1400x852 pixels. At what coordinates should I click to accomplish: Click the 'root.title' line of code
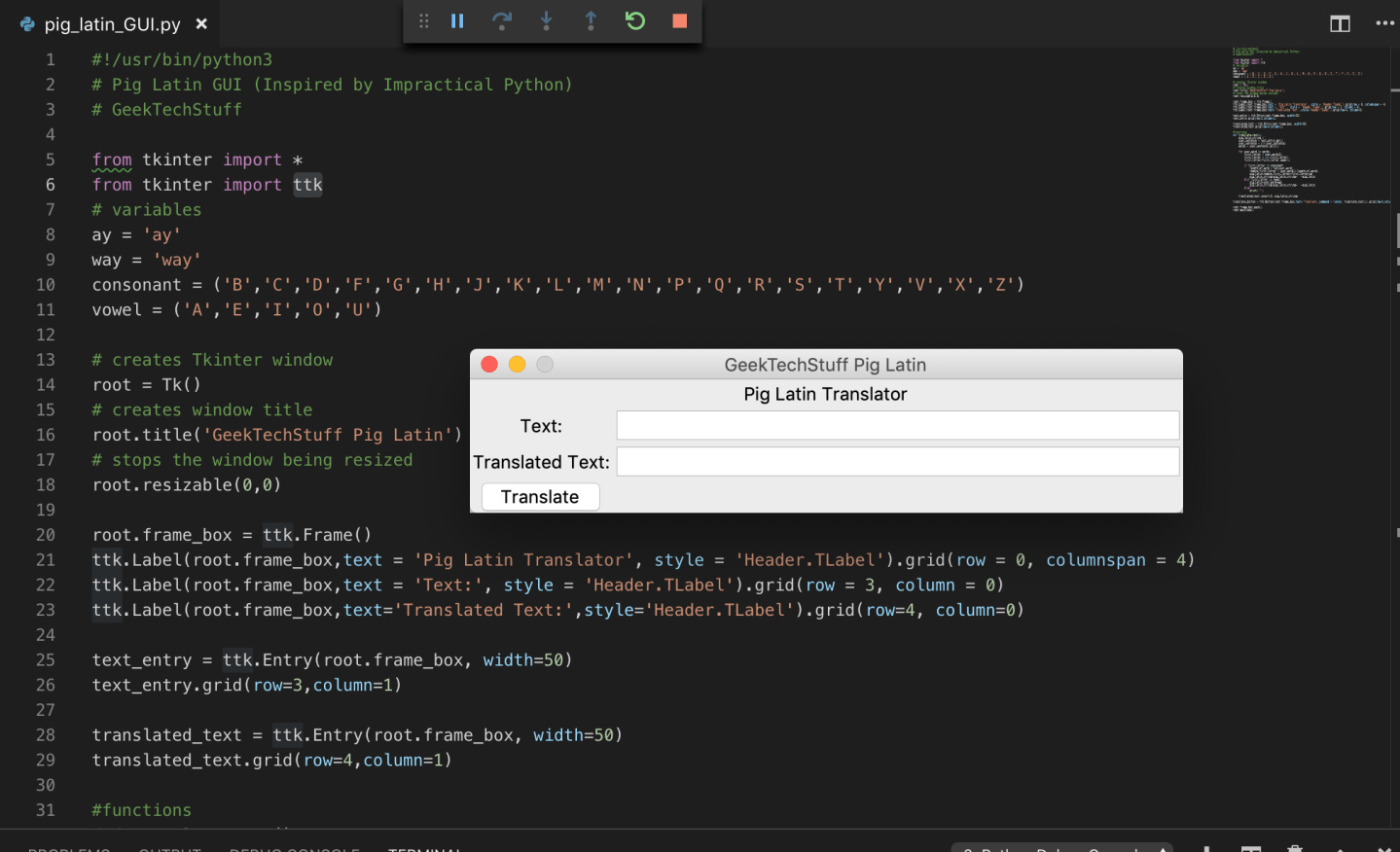[277, 435]
